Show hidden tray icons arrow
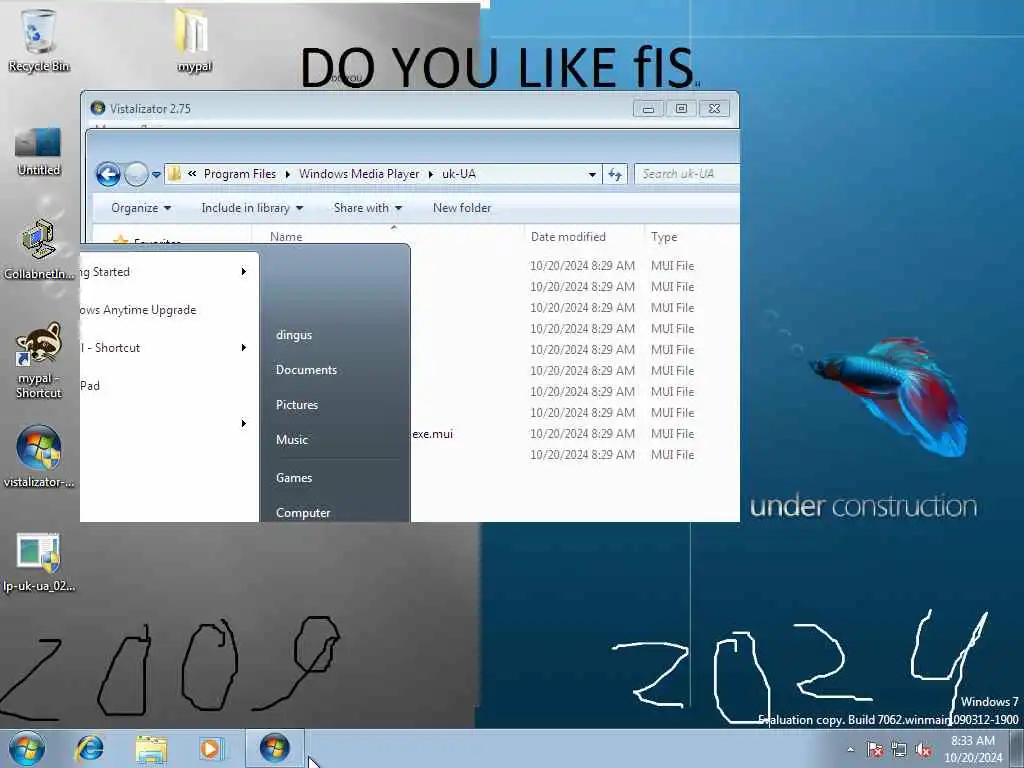1024x768 pixels. (x=850, y=750)
